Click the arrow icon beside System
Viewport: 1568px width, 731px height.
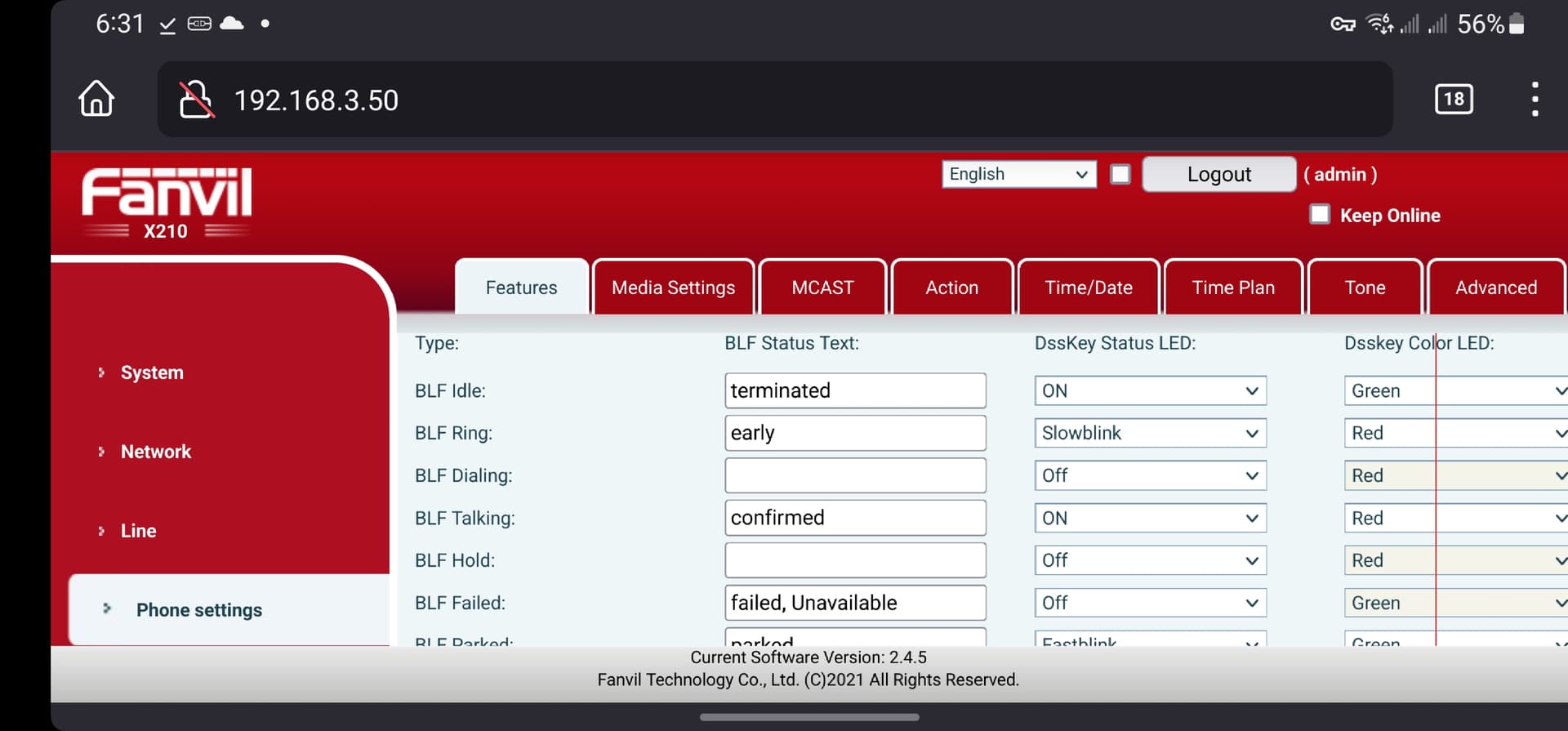point(101,372)
